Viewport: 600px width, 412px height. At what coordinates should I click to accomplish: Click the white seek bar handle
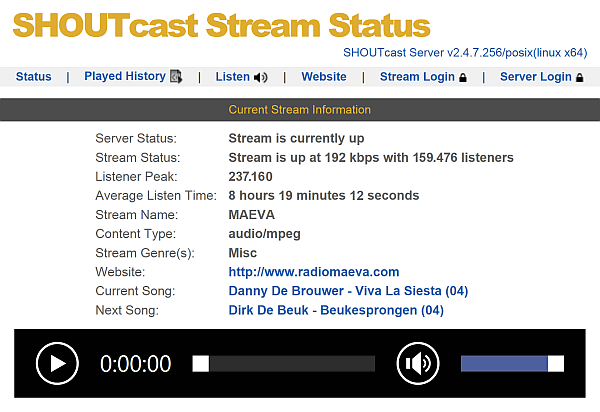[x=201, y=363]
